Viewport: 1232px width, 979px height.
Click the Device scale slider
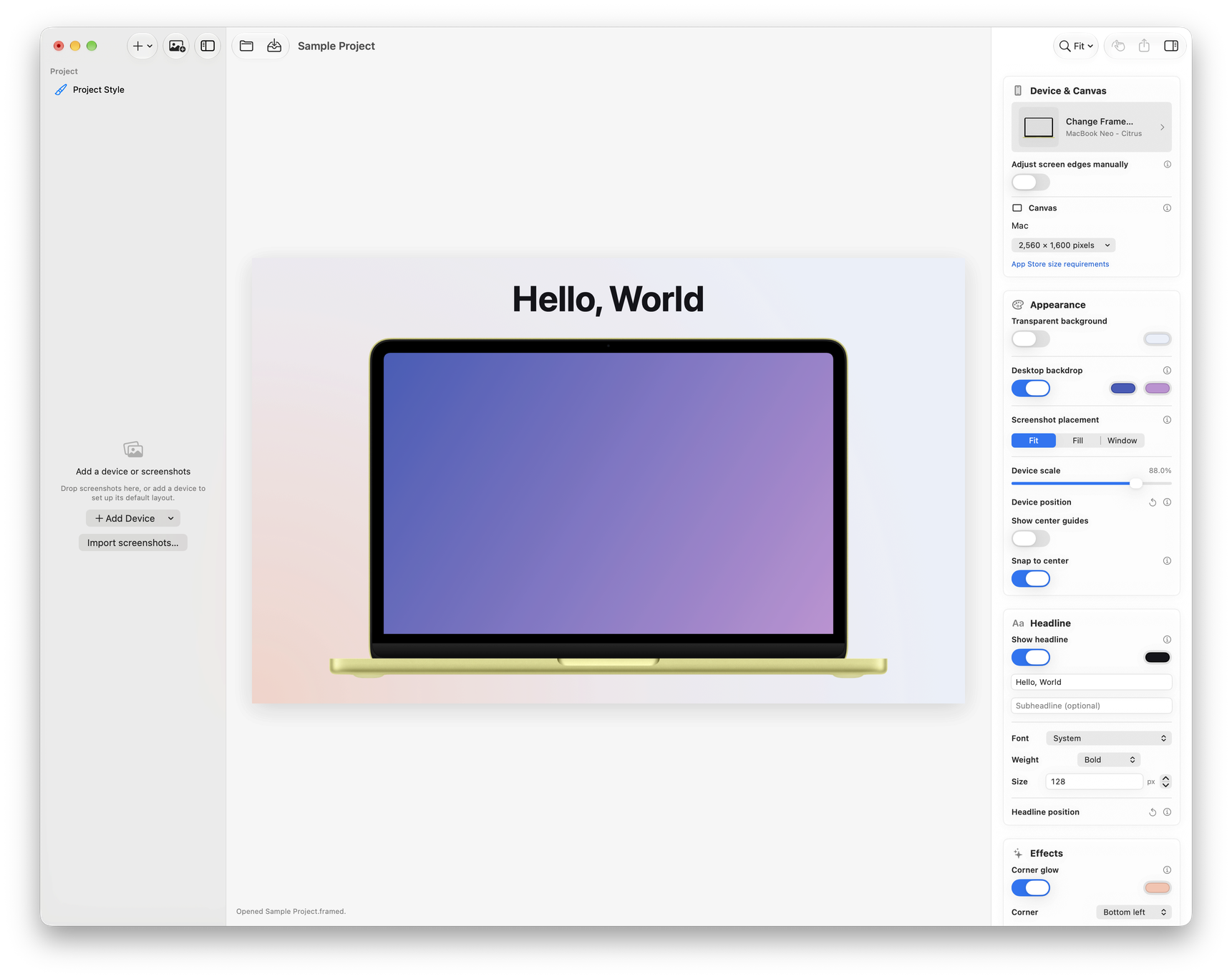point(1092,484)
